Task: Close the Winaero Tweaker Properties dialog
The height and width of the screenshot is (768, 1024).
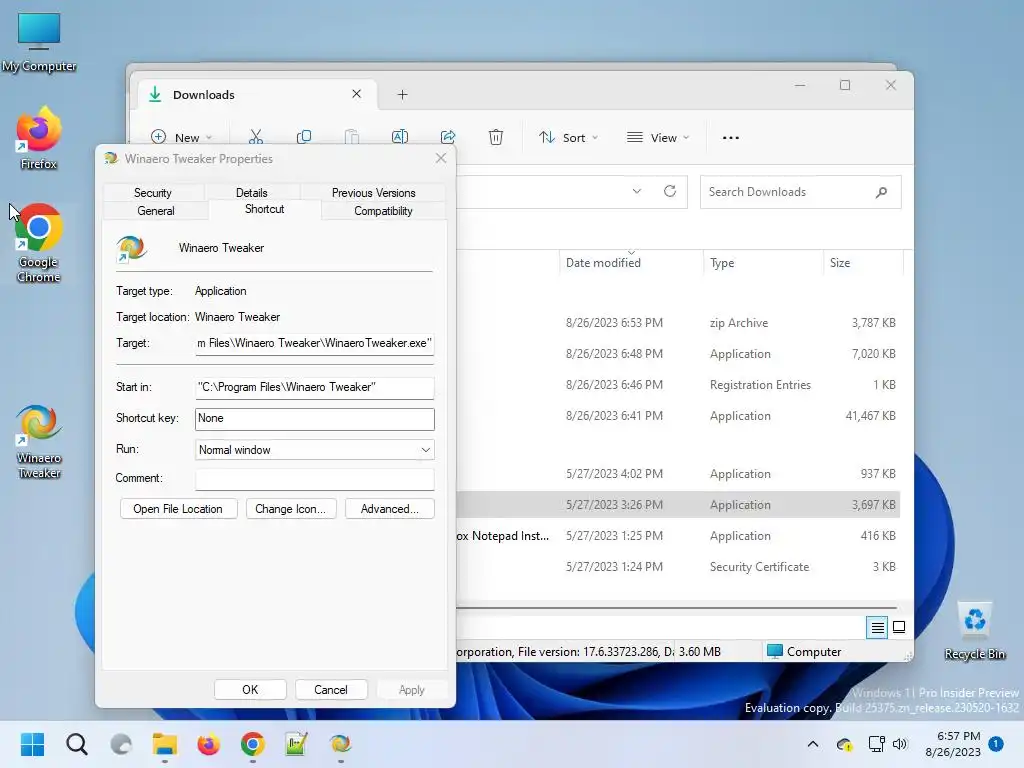Action: (441, 158)
